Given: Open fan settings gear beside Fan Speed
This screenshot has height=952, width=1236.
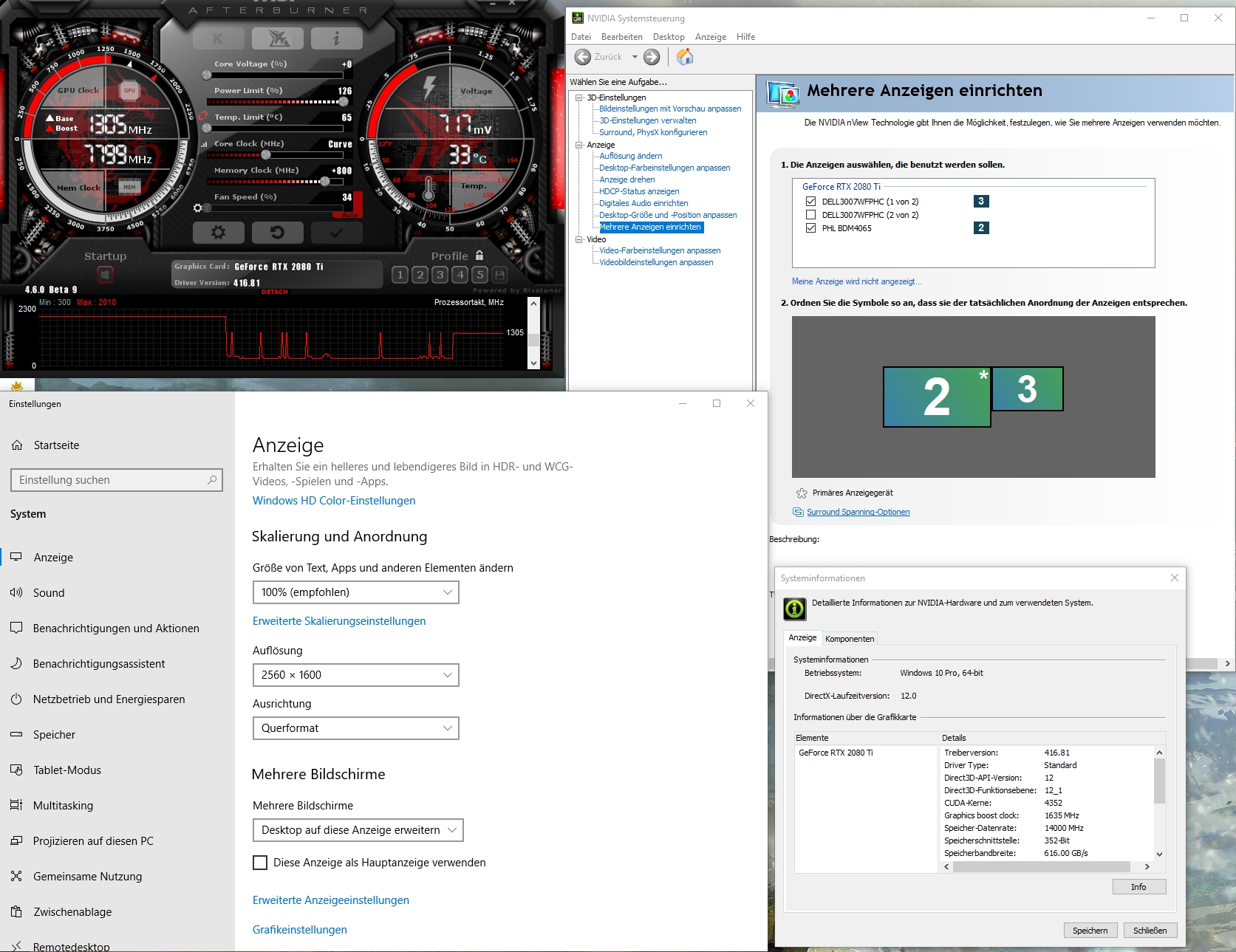Looking at the screenshot, I should point(197,208).
